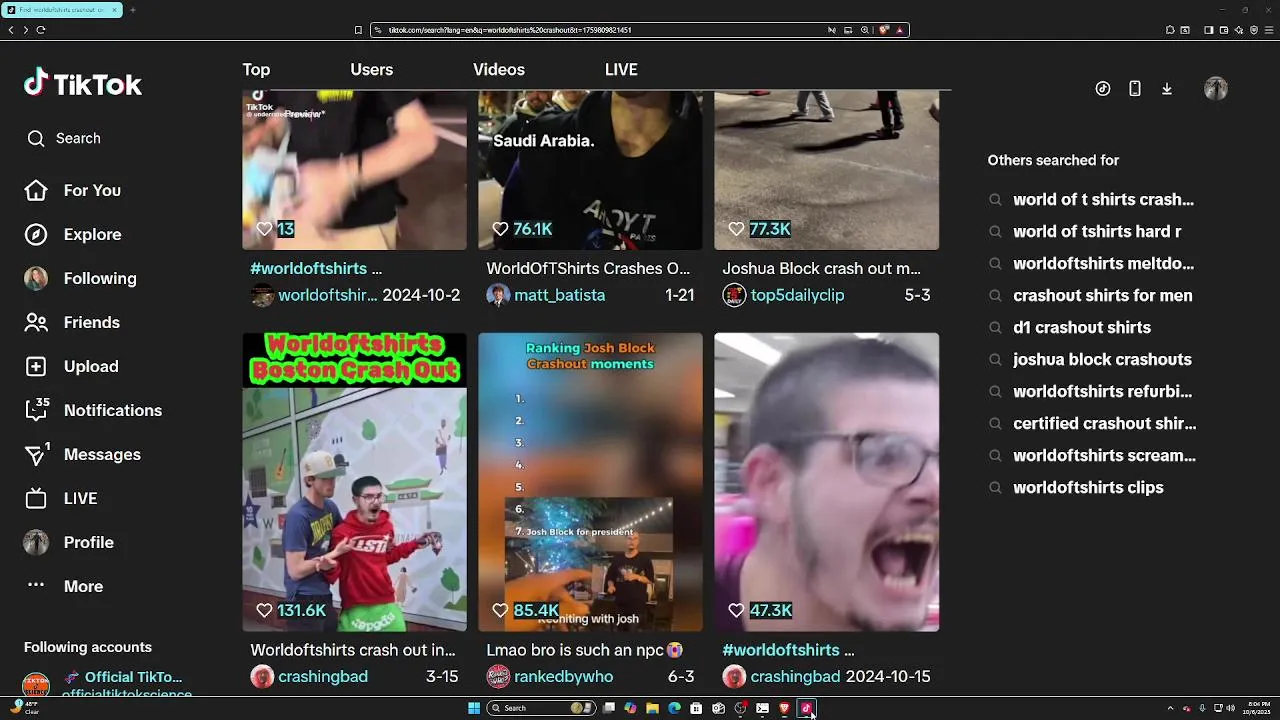This screenshot has height=720, width=1280.
Task: Click the browser back arrow
Action: click(11, 30)
